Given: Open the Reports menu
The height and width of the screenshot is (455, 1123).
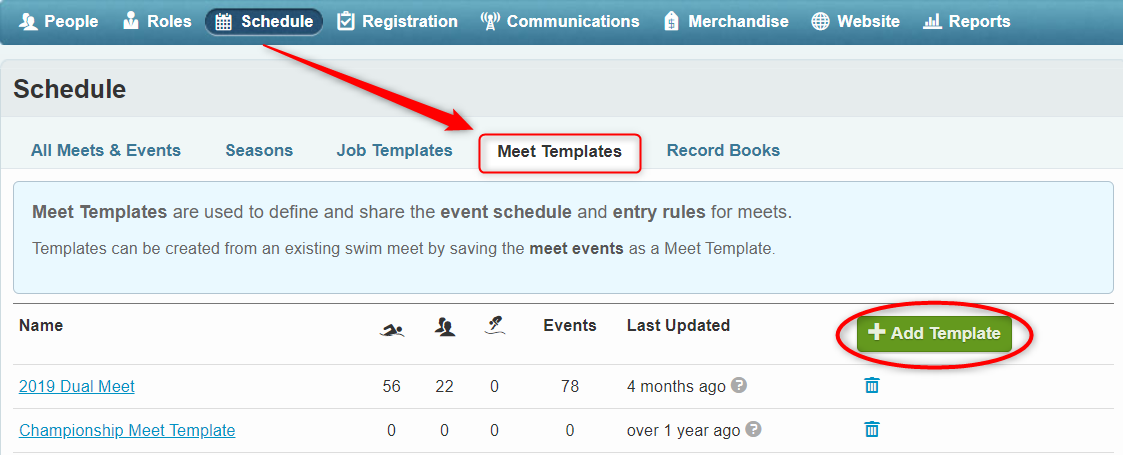Looking at the screenshot, I should pyautogui.click(x=966, y=21).
